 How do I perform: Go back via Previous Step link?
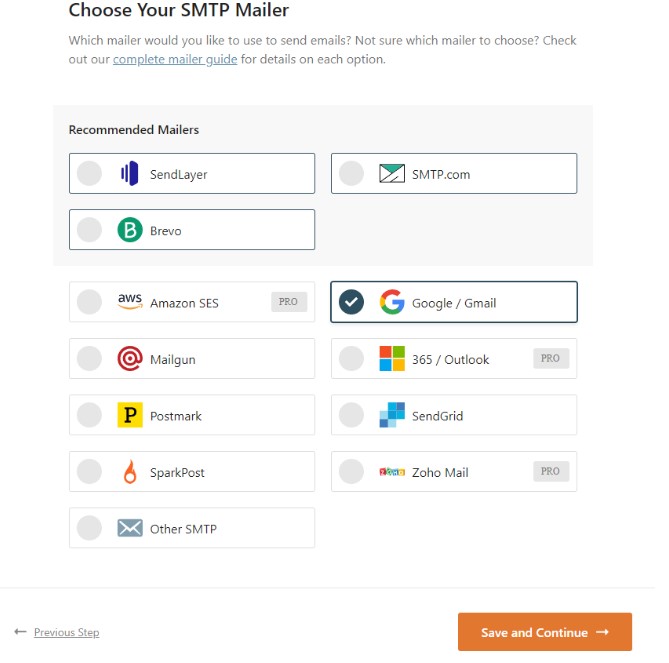(x=67, y=632)
